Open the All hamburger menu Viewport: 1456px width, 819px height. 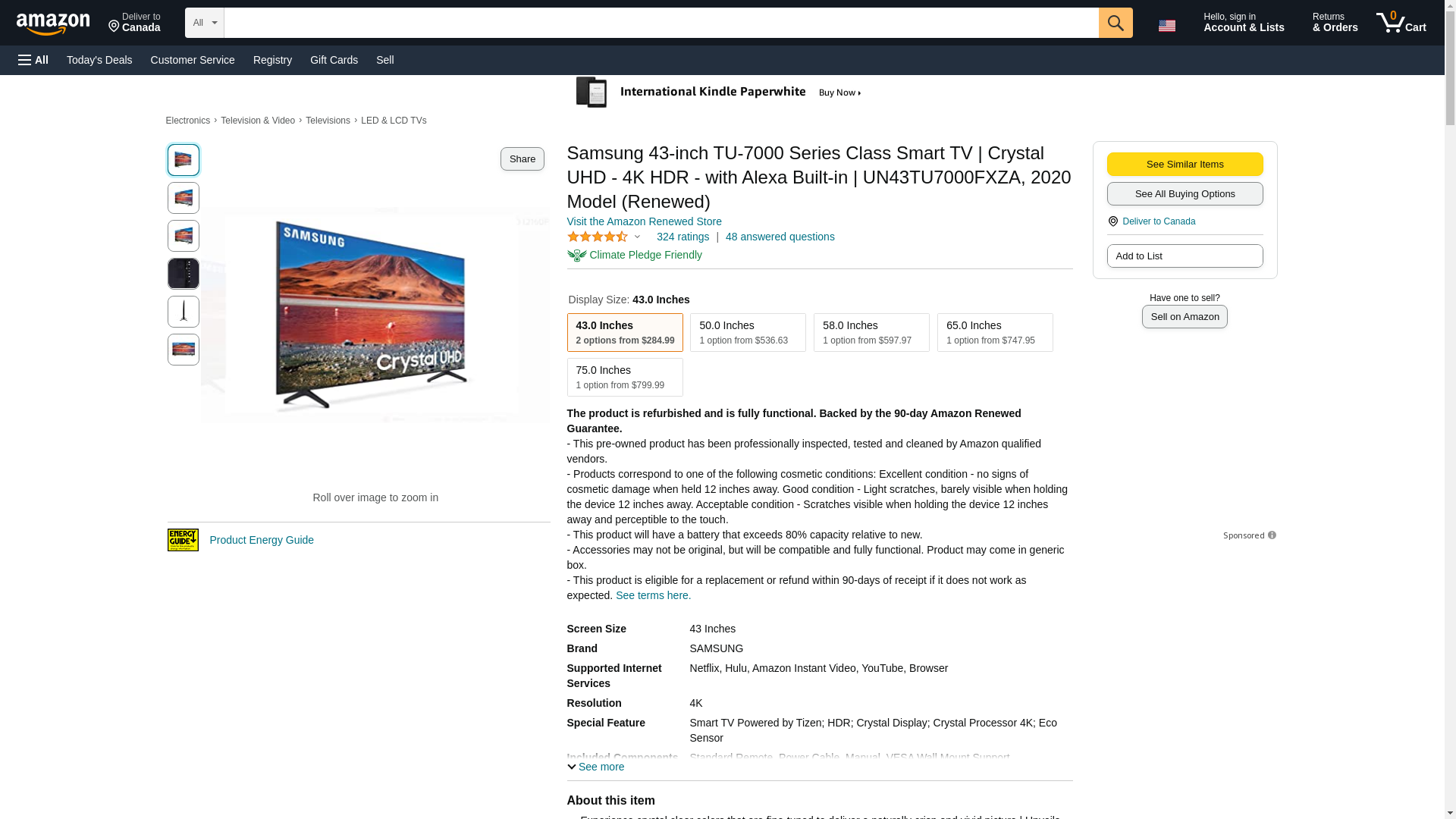click(33, 60)
